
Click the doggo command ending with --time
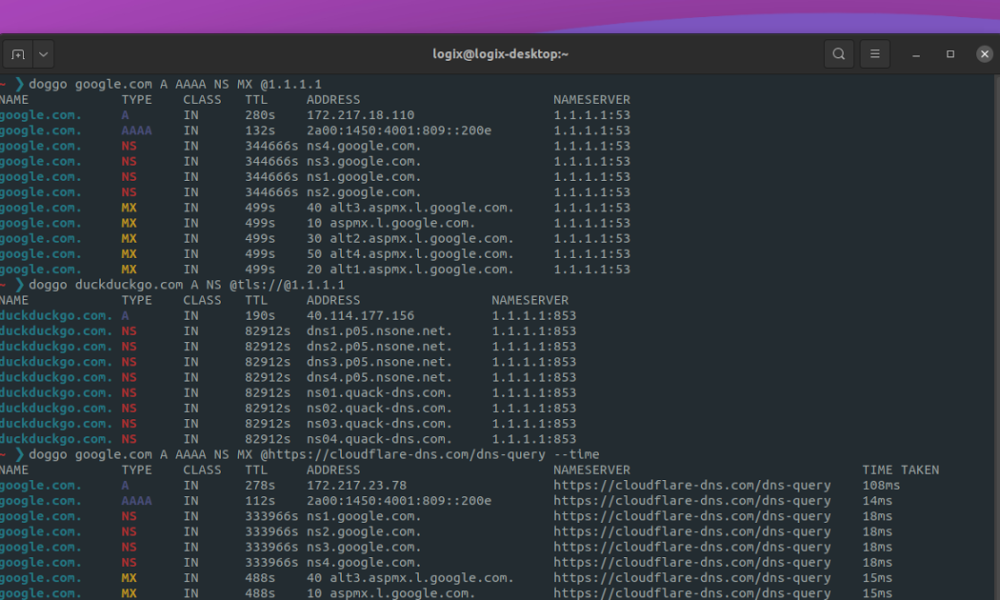click(x=314, y=455)
